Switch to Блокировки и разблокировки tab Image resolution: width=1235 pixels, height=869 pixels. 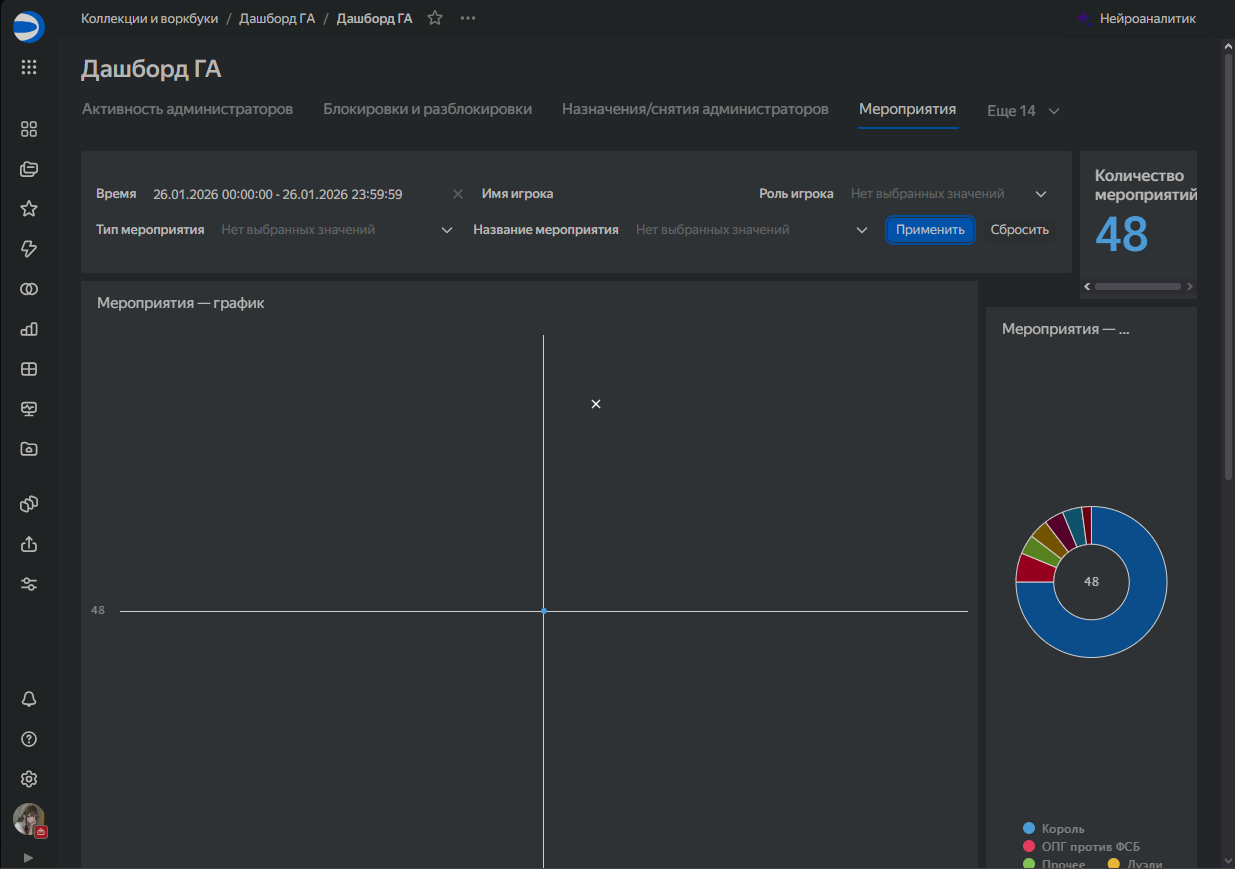coord(427,109)
